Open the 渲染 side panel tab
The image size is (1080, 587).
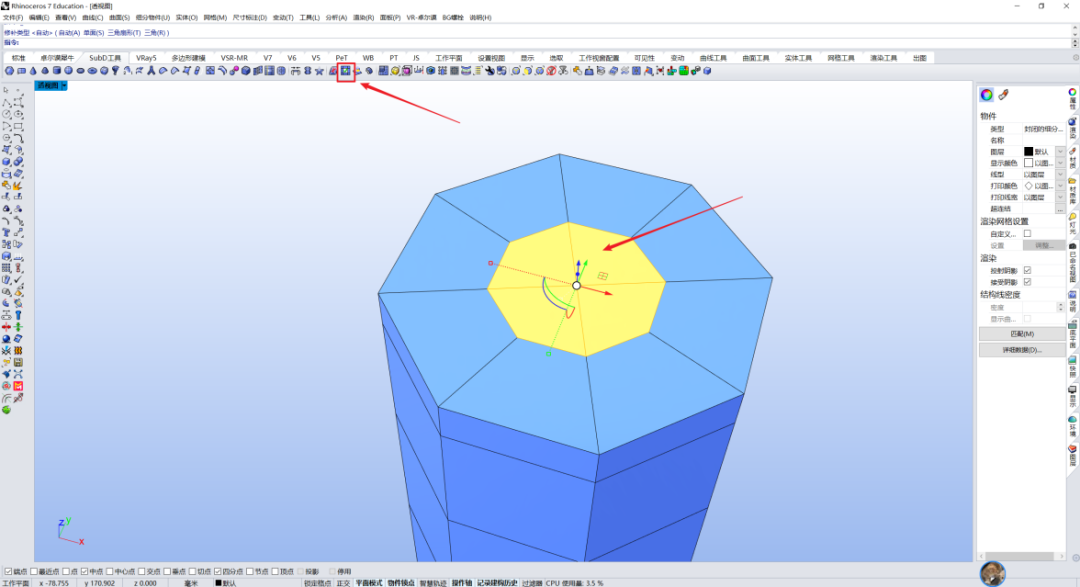click(1072, 127)
